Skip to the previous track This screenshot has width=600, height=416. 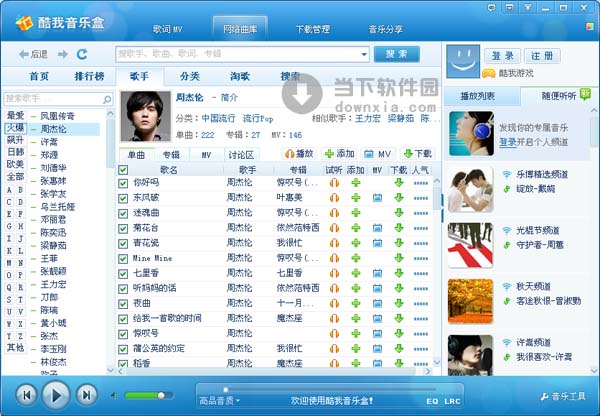pos(26,395)
